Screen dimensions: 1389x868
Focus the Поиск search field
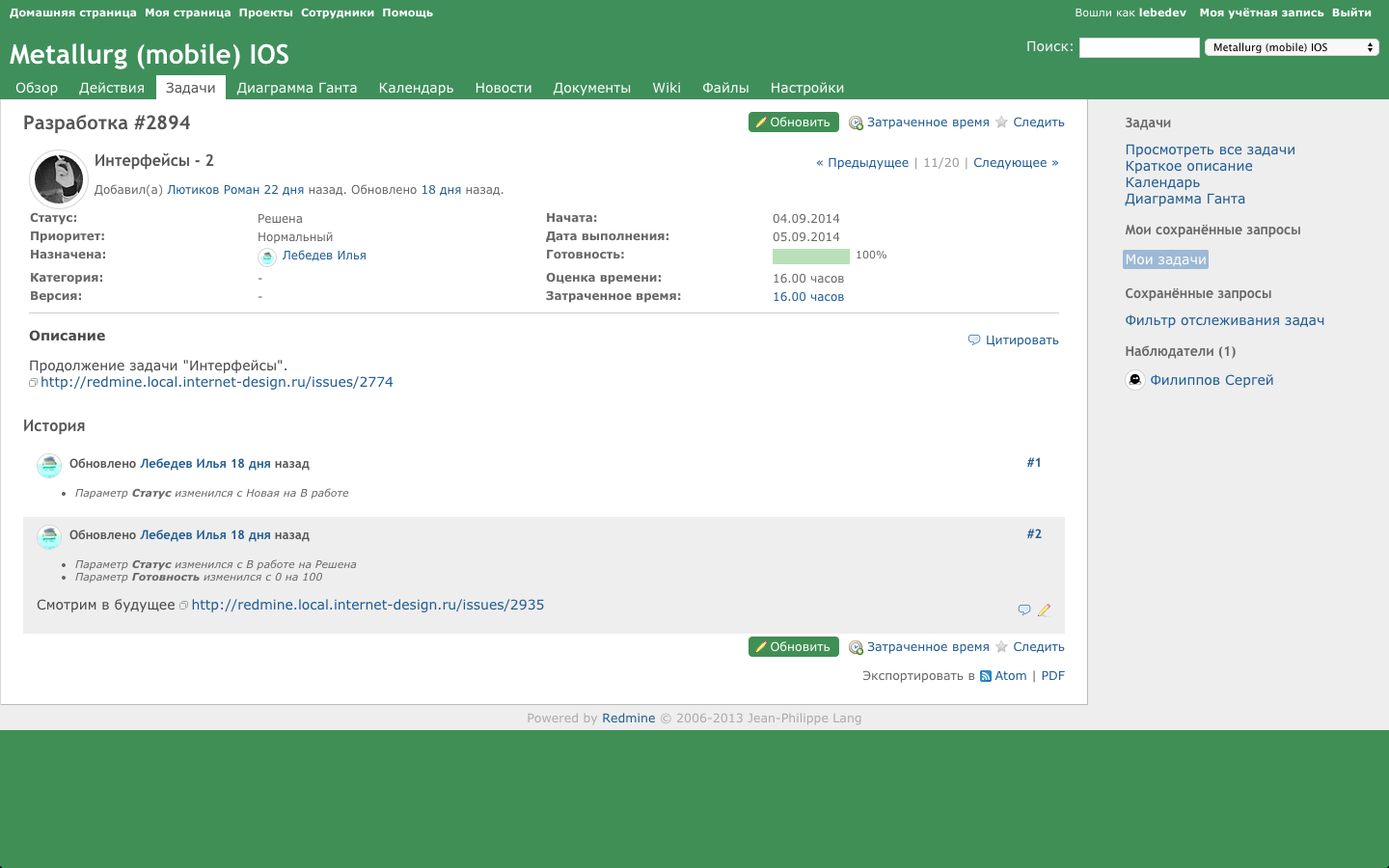1139,47
